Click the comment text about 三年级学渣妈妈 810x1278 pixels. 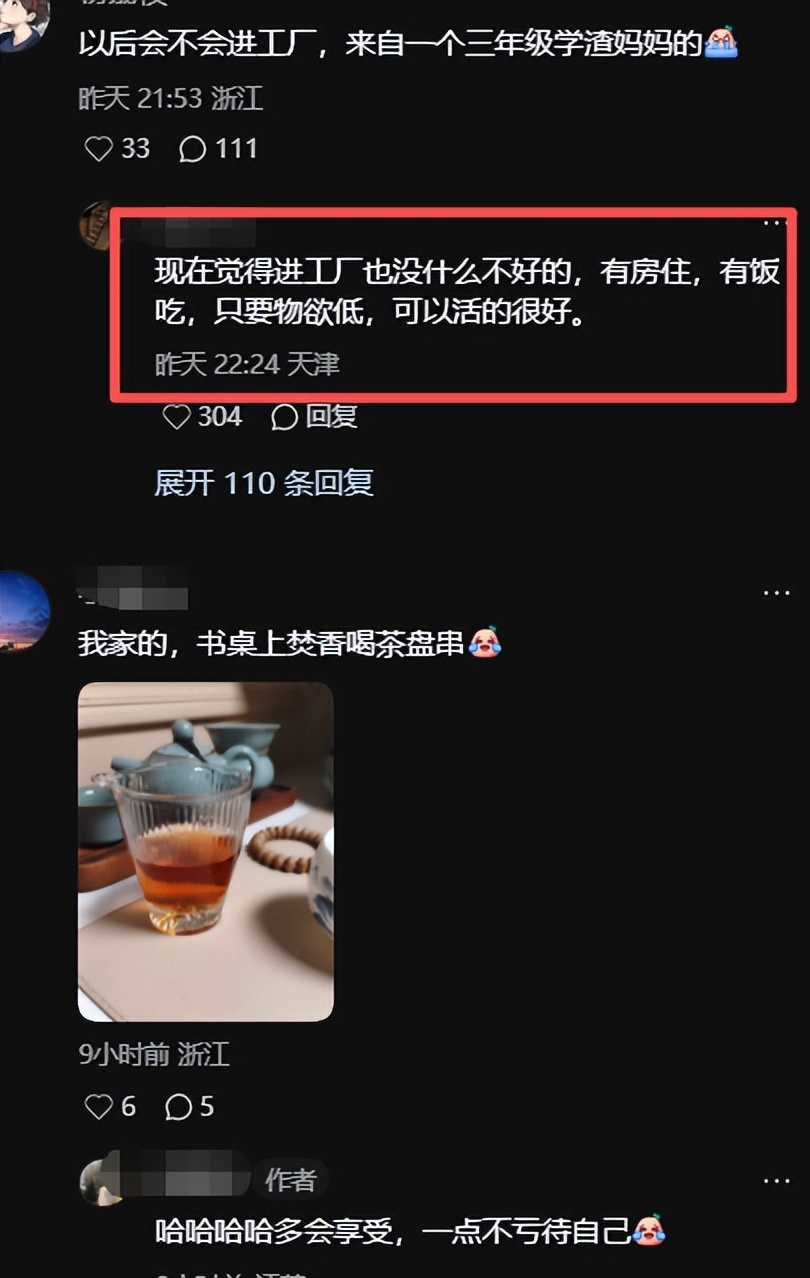(408, 44)
